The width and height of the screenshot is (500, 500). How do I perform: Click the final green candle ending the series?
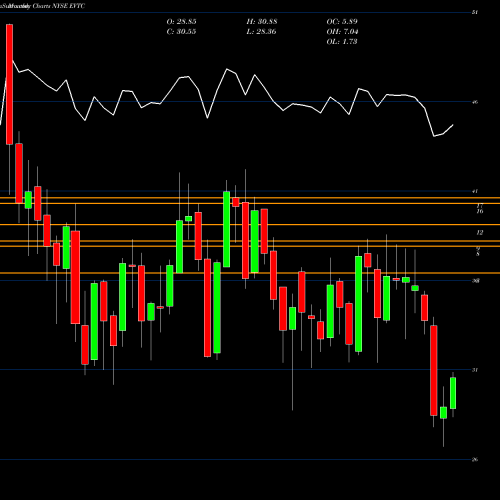(453, 393)
